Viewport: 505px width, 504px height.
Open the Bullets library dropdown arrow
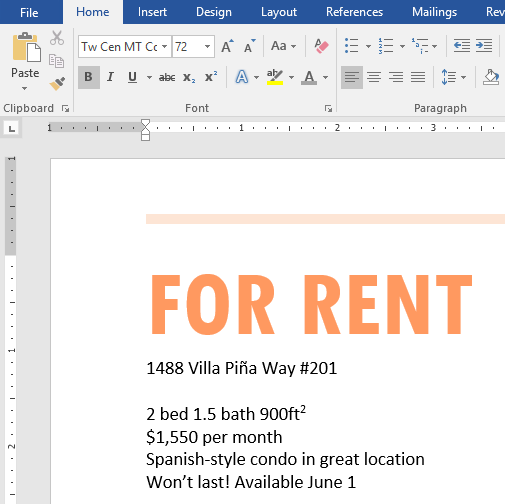click(x=368, y=46)
